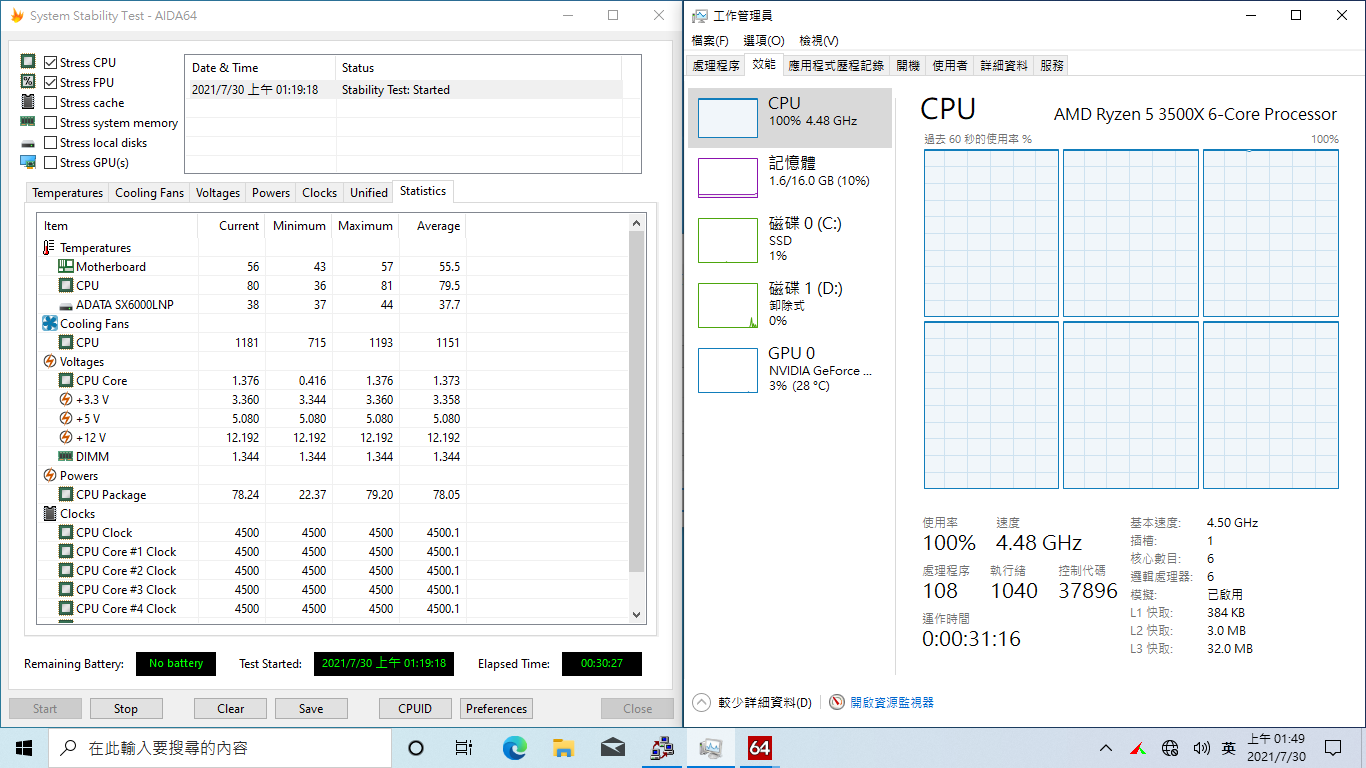Click the Motherboard row icon in AIDA64
The width and height of the screenshot is (1366, 768).
point(66,266)
